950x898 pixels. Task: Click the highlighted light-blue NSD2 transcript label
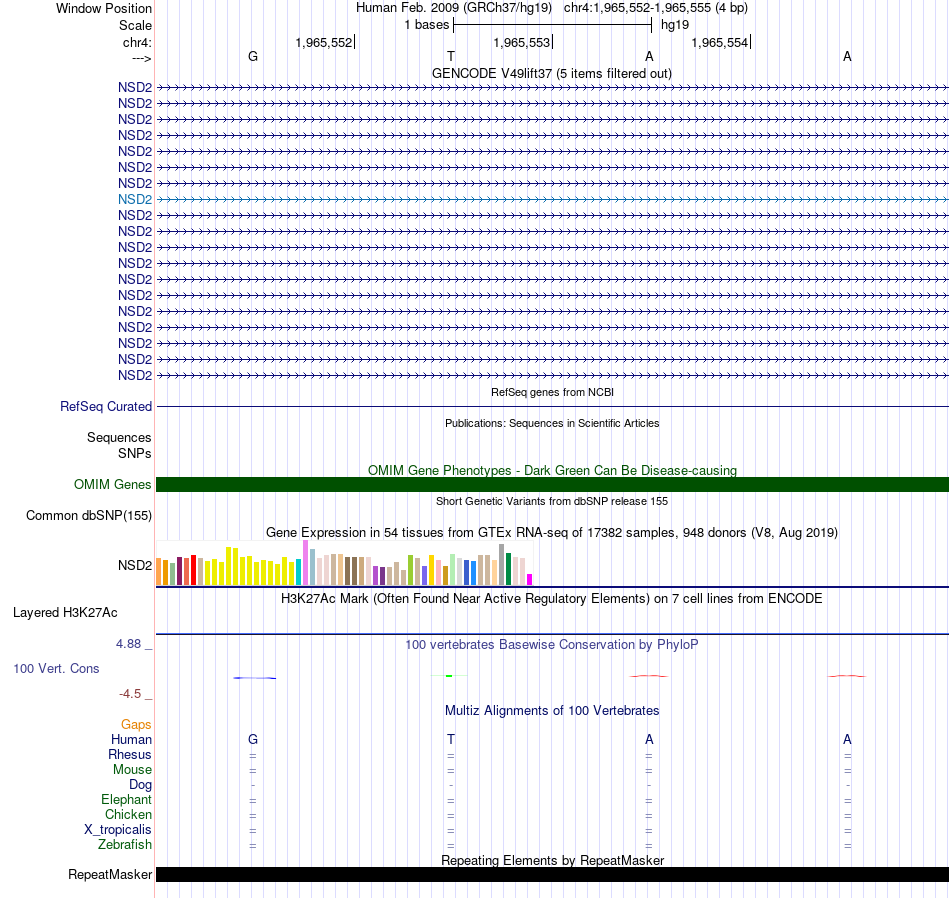point(135,199)
